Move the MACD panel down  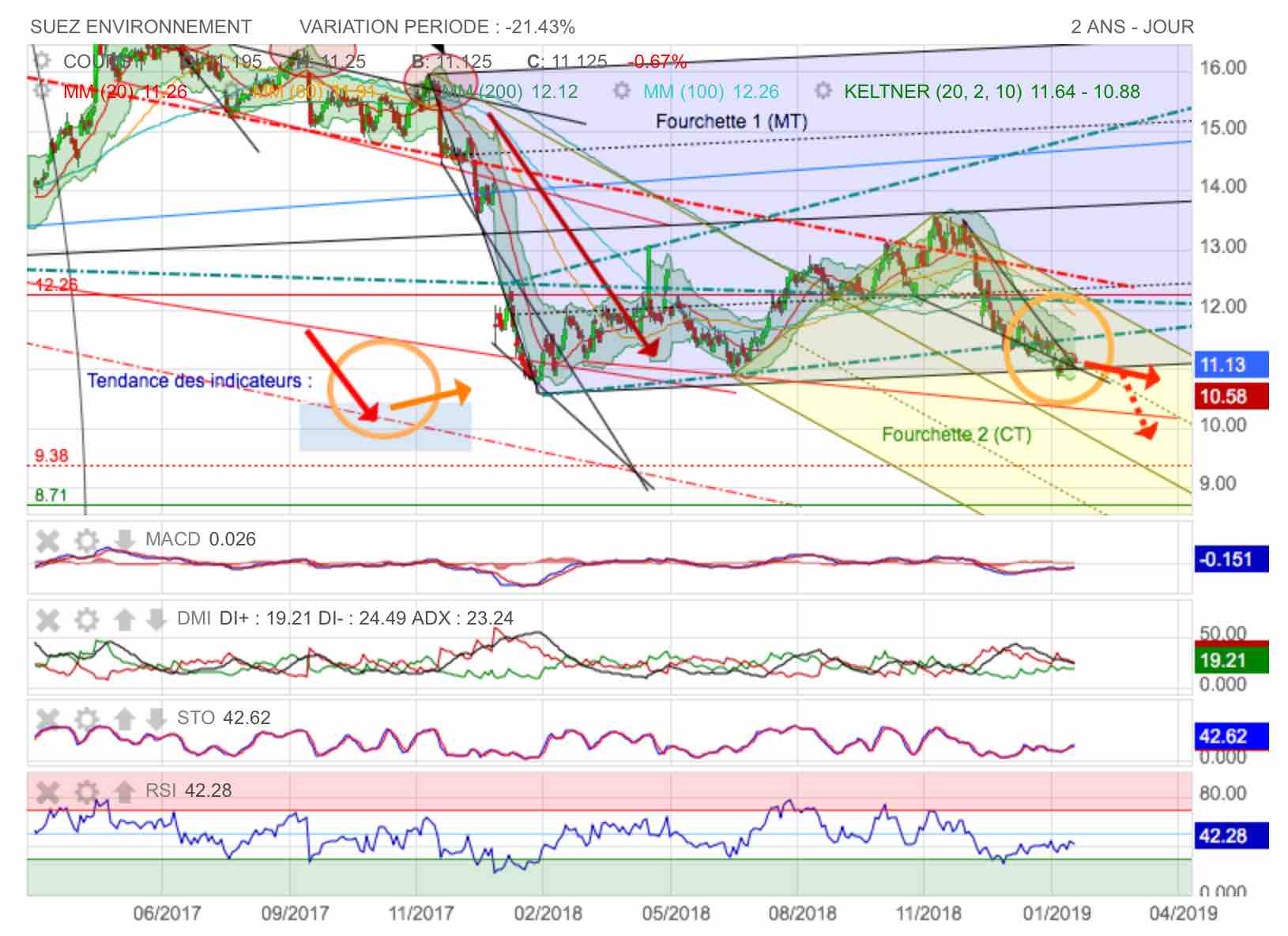point(124,540)
